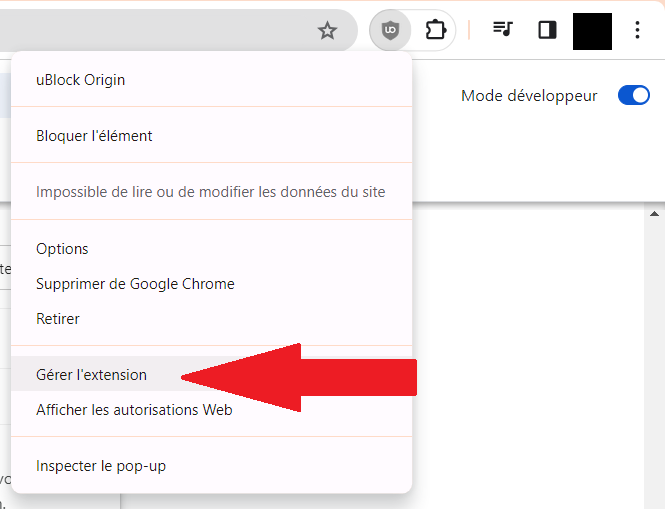Open the Chrome three-dot menu
Image resolution: width=666 pixels, height=509 pixels.
(637, 30)
